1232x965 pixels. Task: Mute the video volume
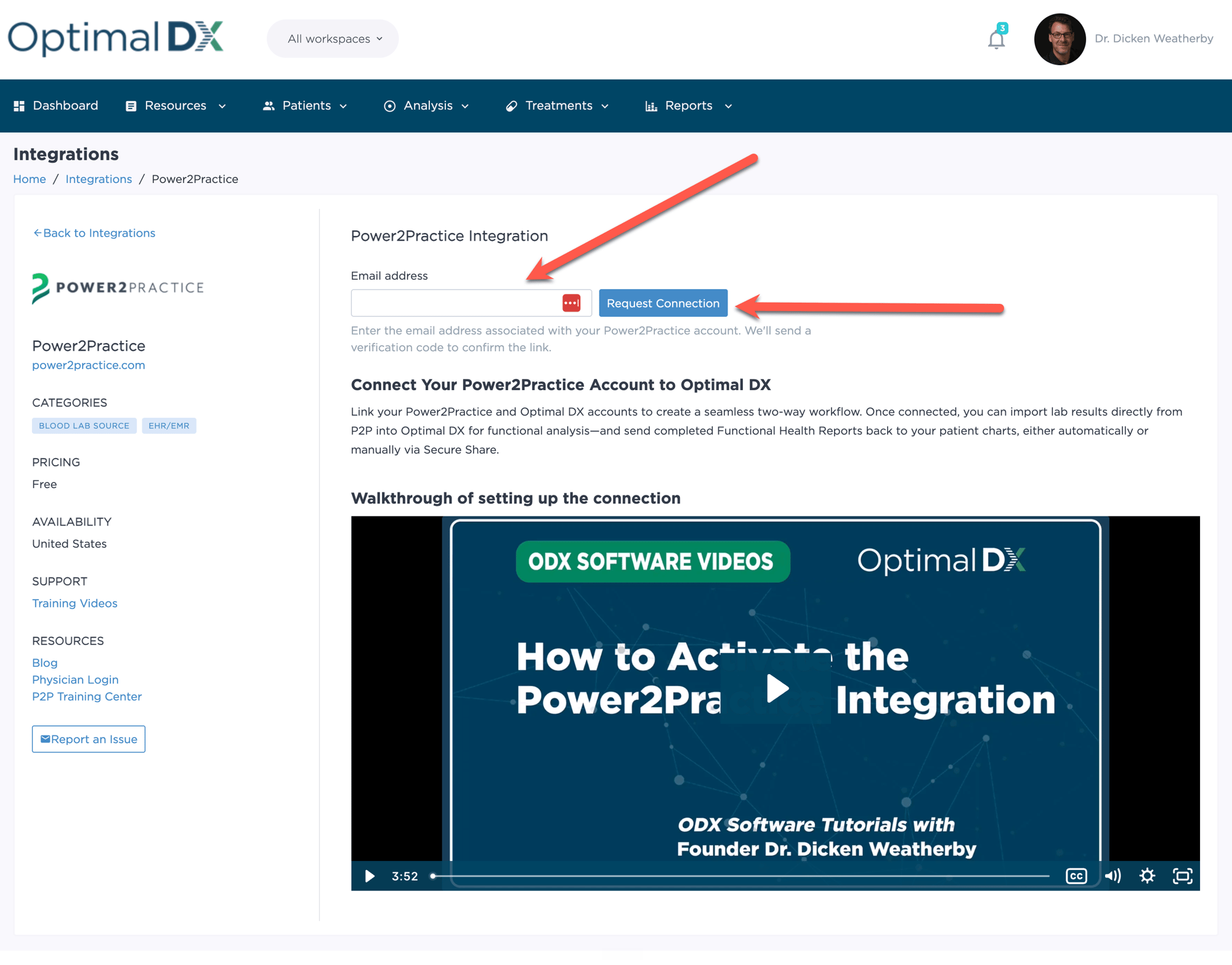(x=1112, y=876)
